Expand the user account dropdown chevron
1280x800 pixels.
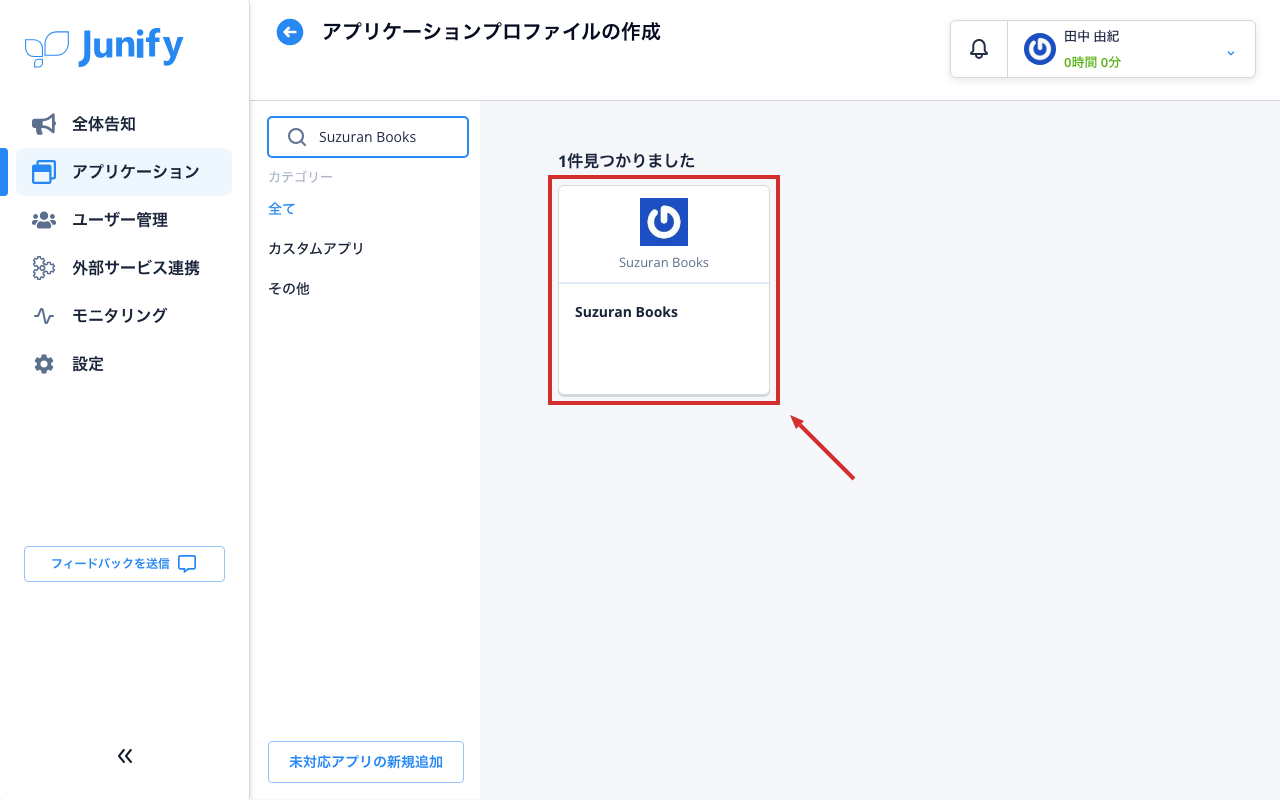click(1231, 52)
